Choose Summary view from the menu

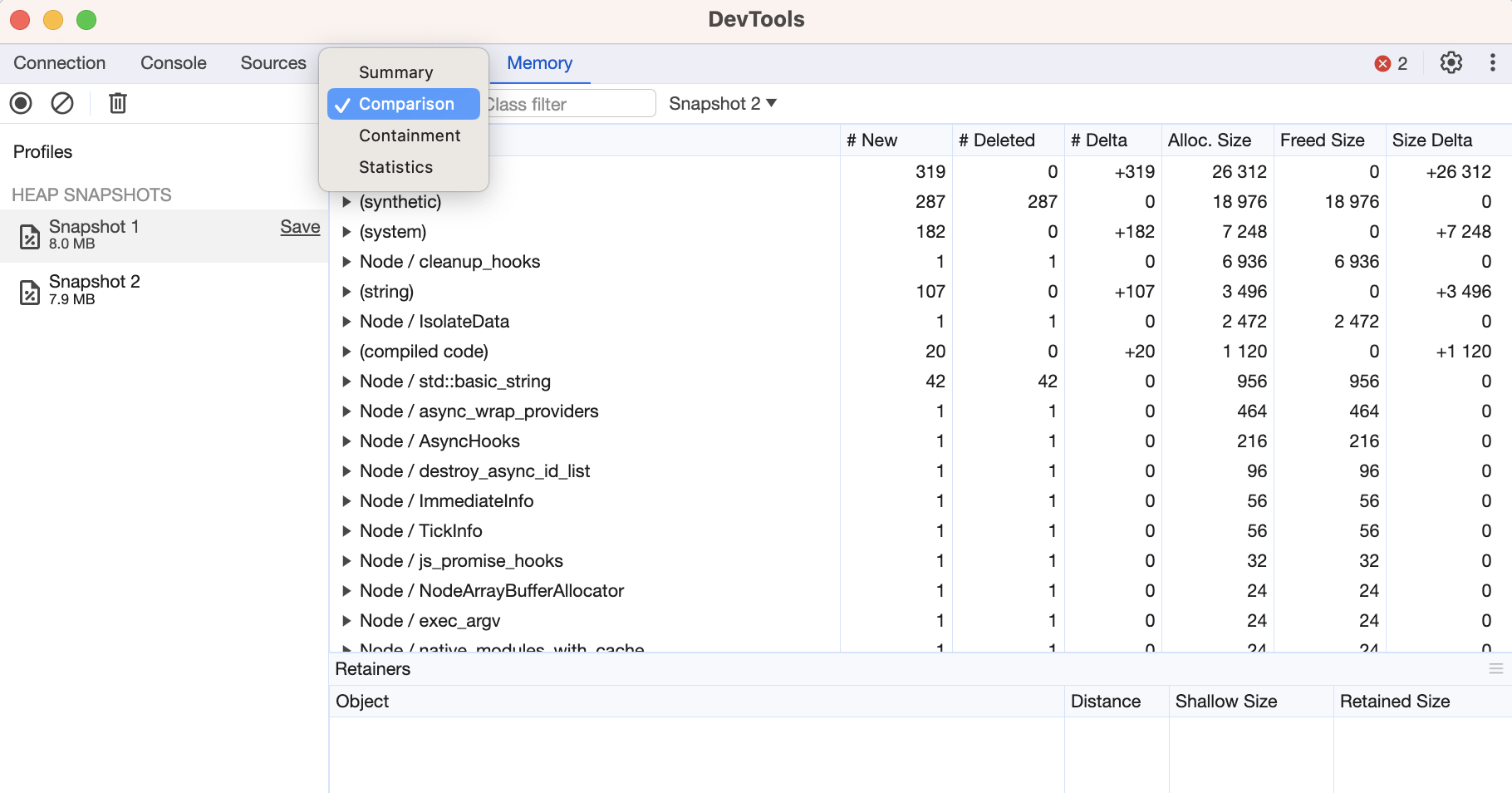[x=395, y=72]
